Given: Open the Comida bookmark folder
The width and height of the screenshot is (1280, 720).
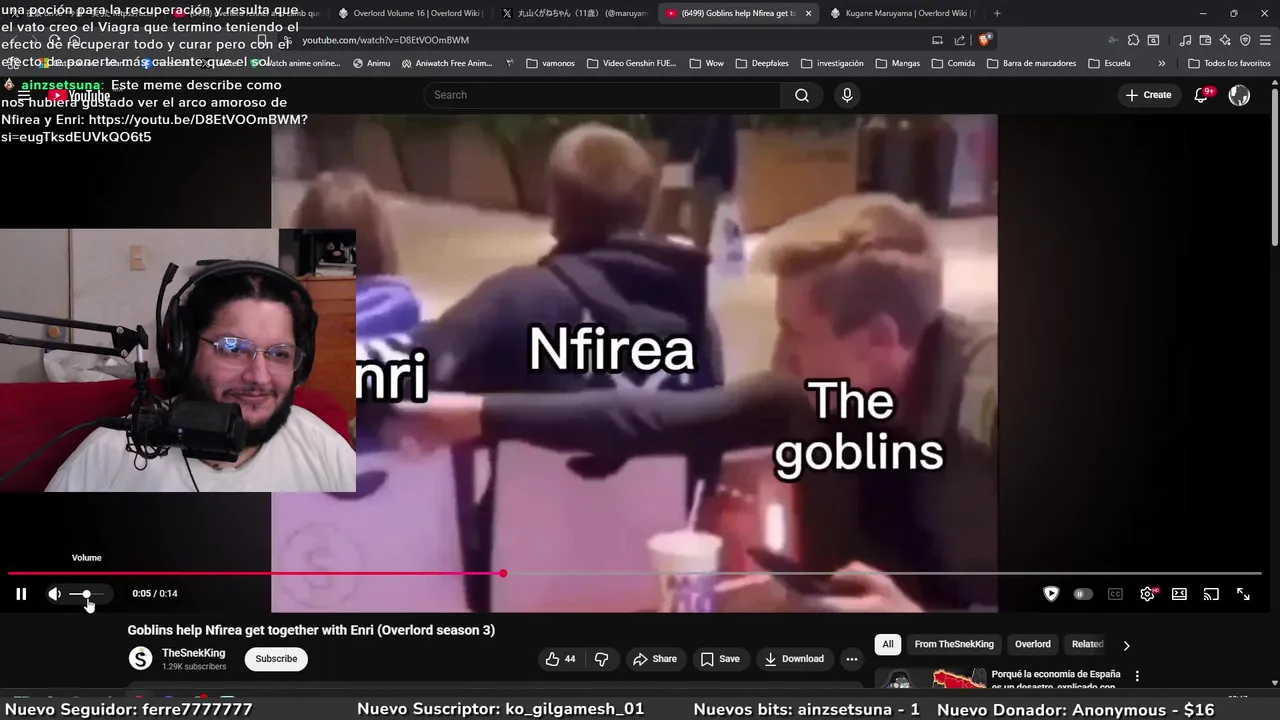Looking at the screenshot, I should [953, 63].
